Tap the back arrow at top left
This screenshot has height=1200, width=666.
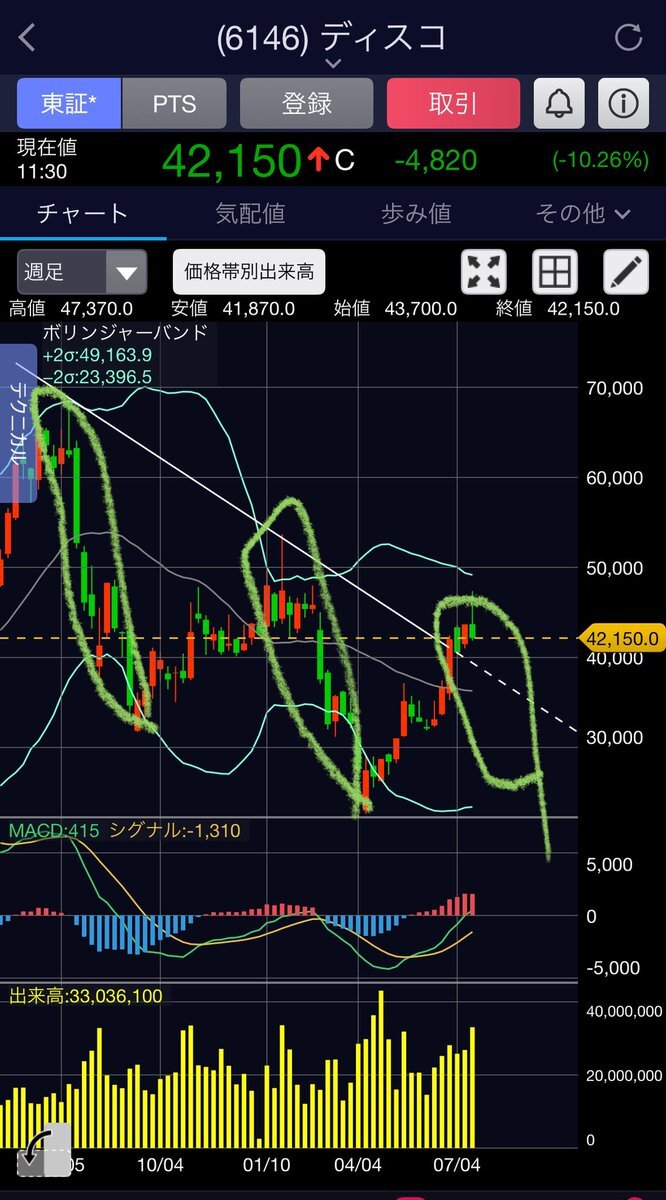(27, 38)
